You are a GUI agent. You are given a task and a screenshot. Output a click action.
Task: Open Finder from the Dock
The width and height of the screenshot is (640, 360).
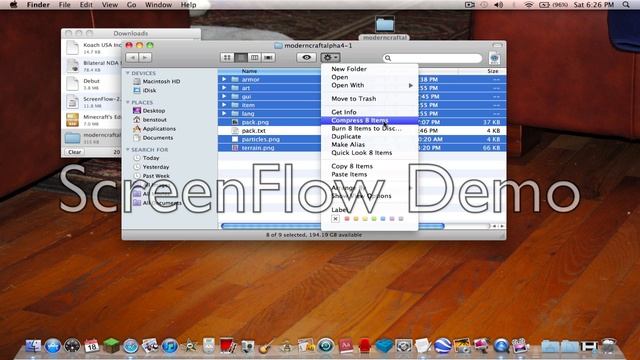(x=33, y=346)
